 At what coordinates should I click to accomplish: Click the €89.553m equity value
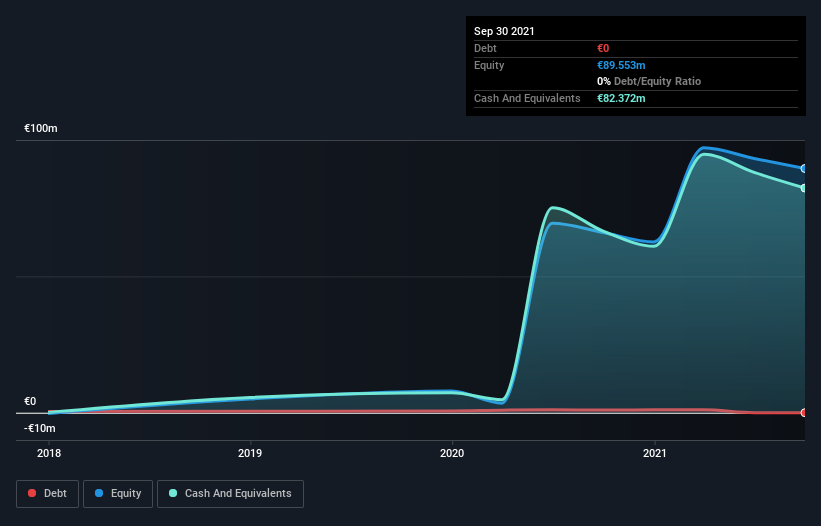621,65
